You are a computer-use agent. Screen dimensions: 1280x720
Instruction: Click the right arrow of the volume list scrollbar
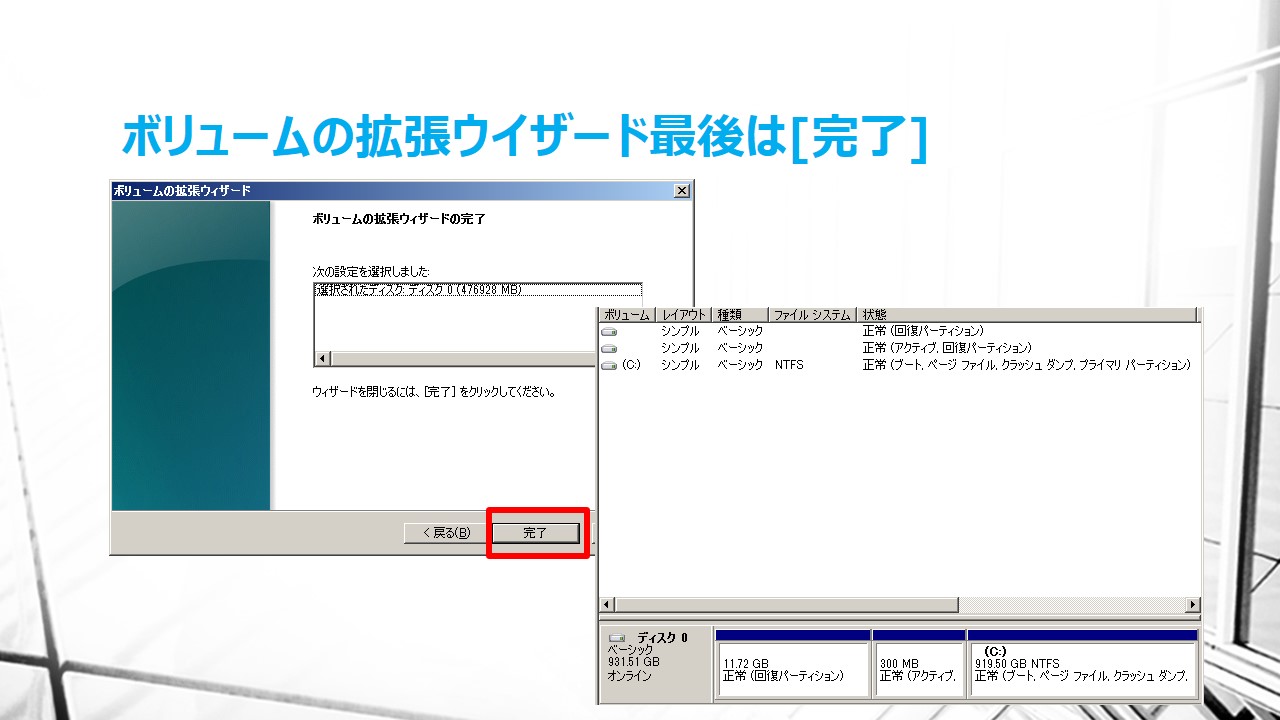(1191, 605)
